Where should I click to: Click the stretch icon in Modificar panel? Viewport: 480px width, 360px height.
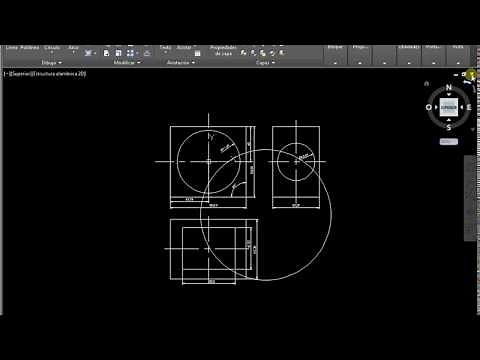[106, 53]
